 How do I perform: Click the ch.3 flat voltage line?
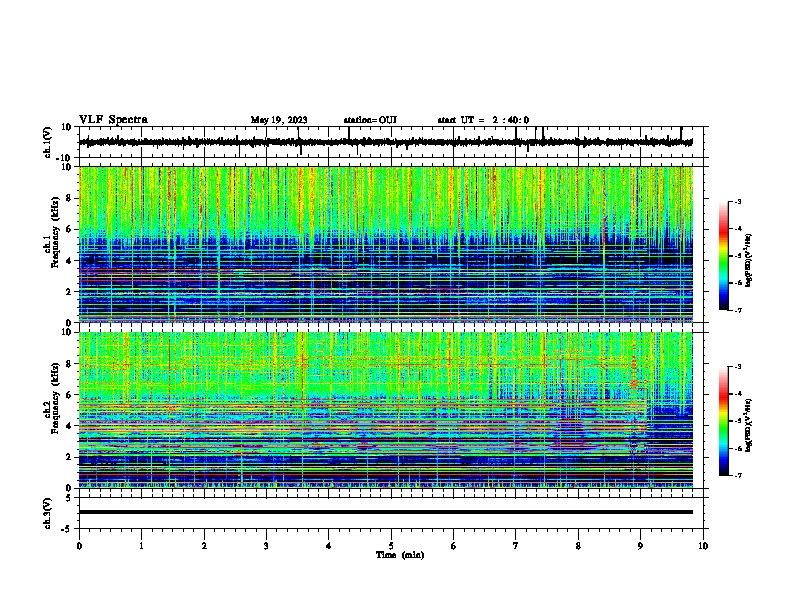(x=386, y=512)
